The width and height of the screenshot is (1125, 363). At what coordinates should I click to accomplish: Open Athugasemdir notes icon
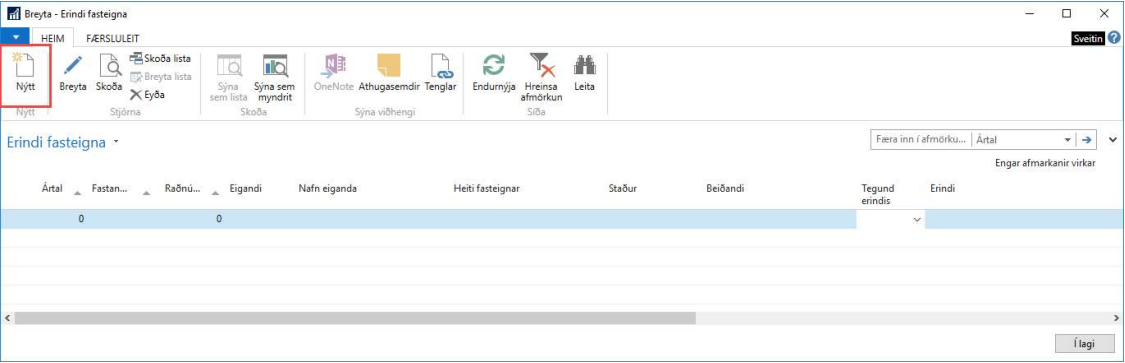(388, 75)
